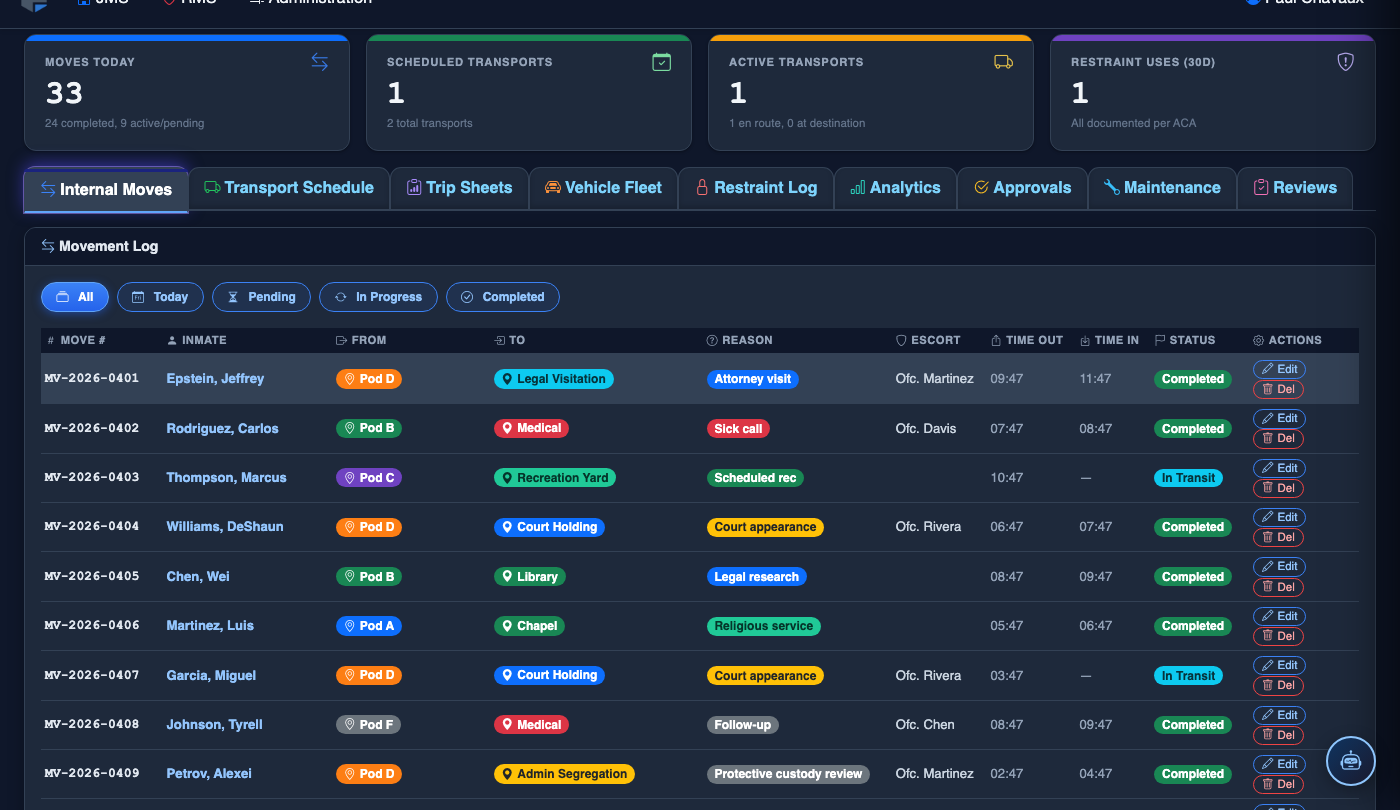1400x810 pixels.
Task: Edit move MV-2026-0407 for Garcia
Action: pyautogui.click(x=1279, y=665)
